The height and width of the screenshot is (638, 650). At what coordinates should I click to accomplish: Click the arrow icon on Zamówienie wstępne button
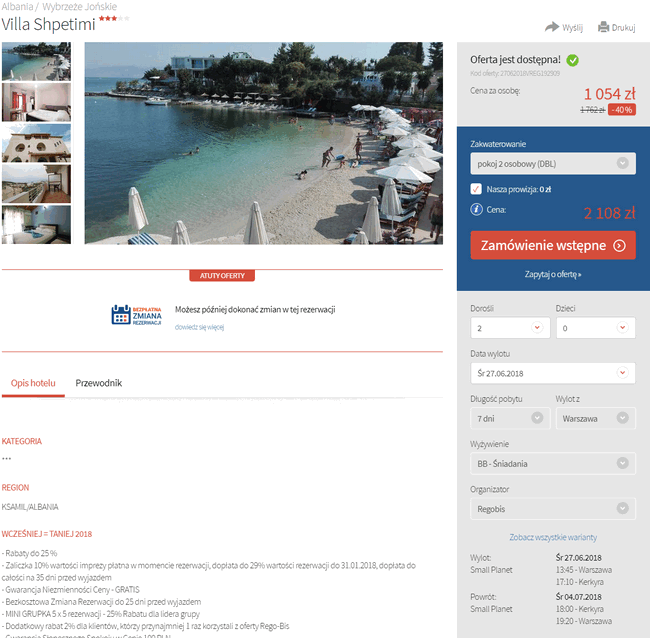619,245
